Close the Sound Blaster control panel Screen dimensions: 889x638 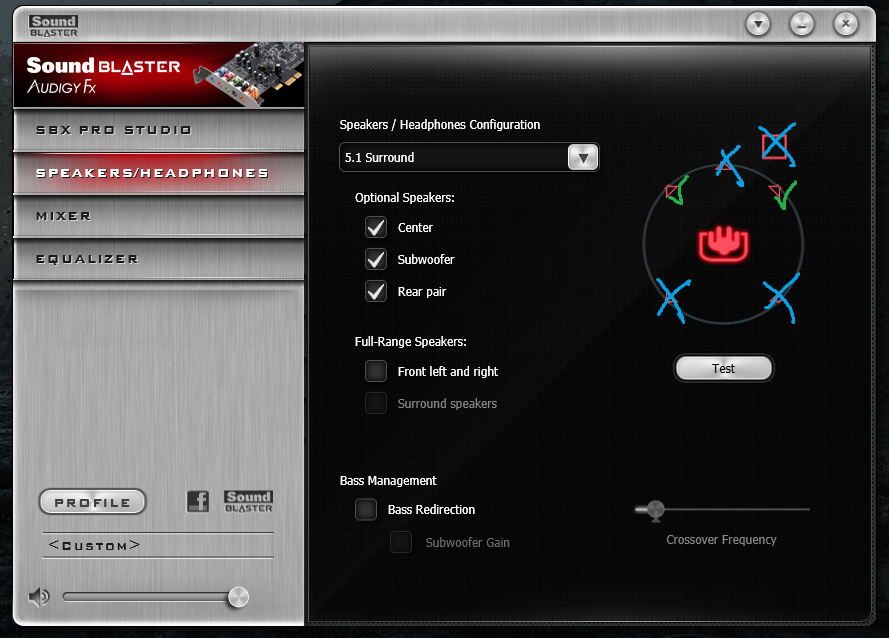845,24
